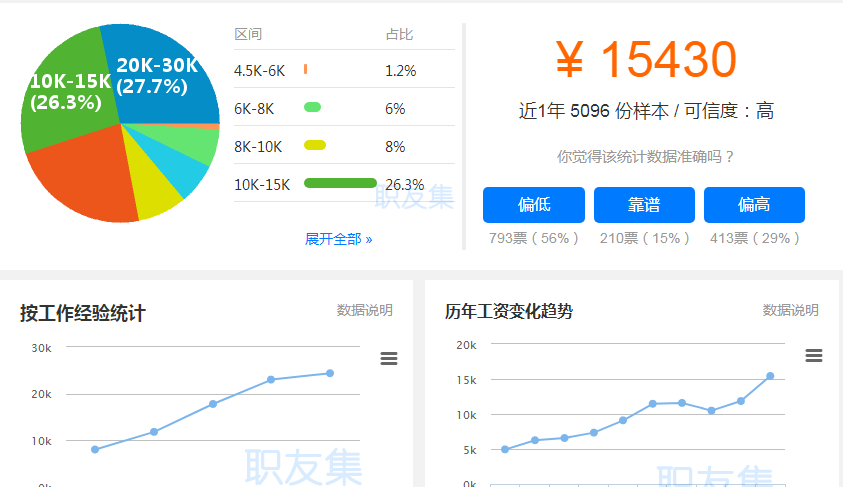Image resolution: width=843 pixels, height=487 pixels.
Task: Open the 历年工资变化趋势 chart hamburger menu
Action: [x=814, y=356]
